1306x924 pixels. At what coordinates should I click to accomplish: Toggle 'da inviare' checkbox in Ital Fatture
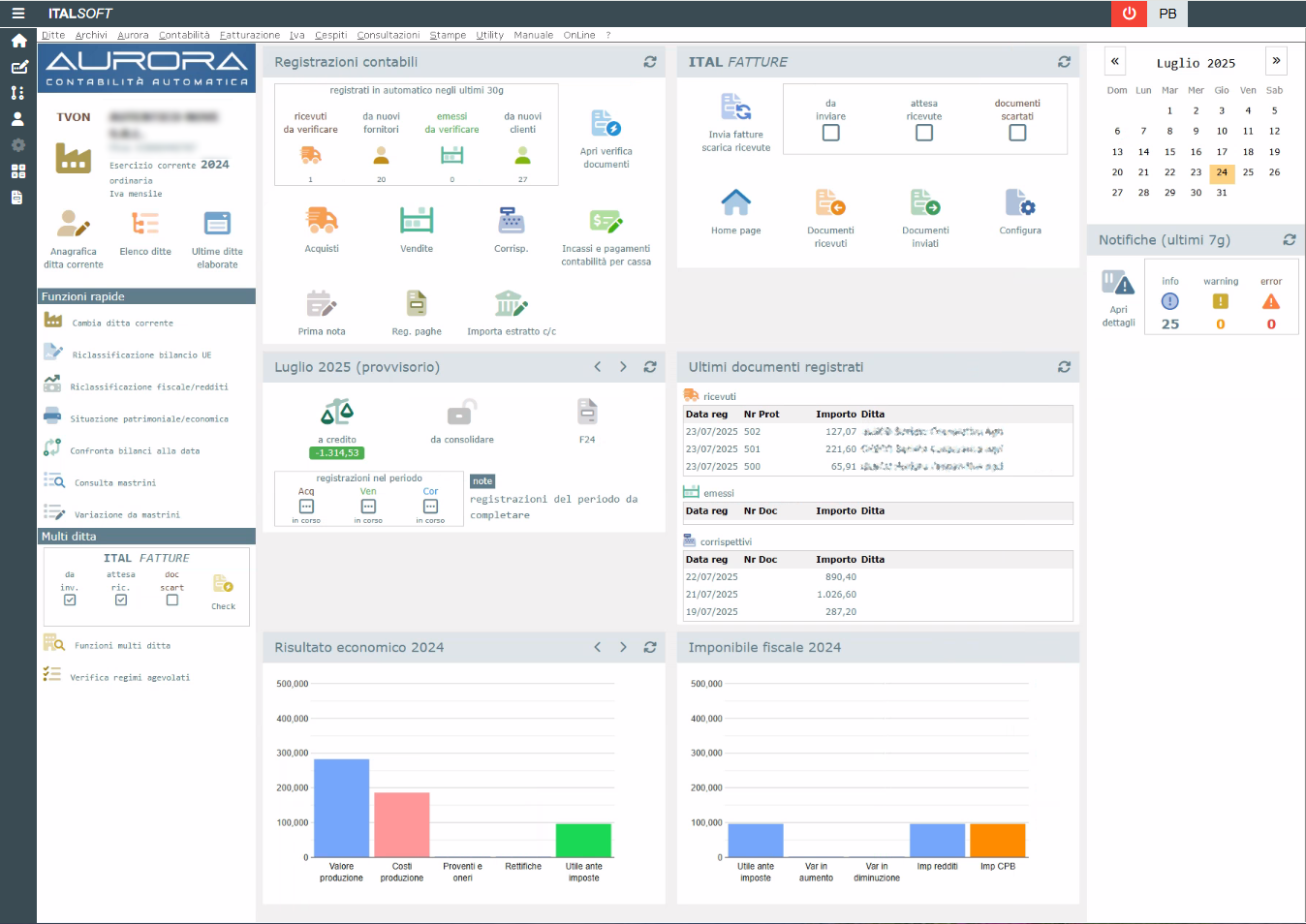click(830, 133)
